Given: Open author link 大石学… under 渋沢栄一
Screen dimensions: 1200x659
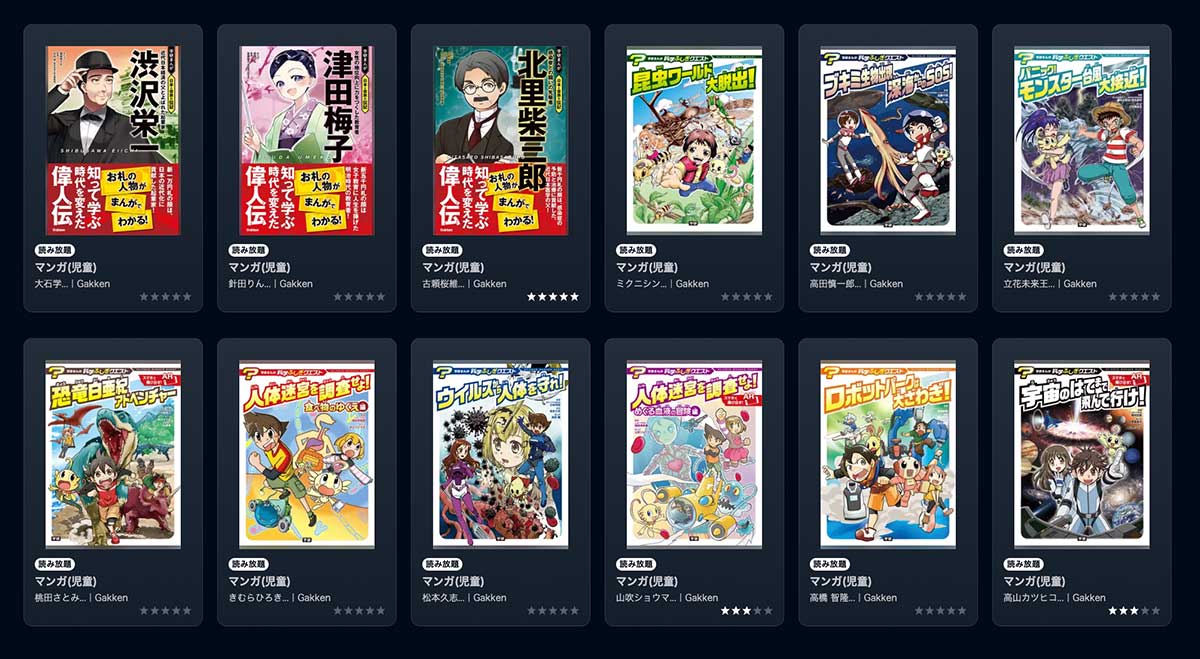Looking at the screenshot, I should (52, 284).
